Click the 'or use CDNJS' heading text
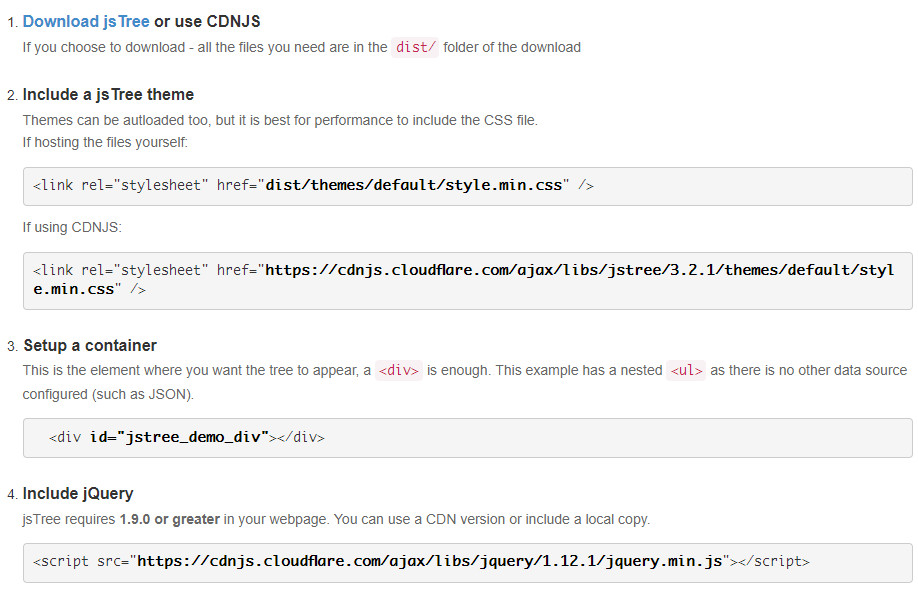918x590 pixels. (x=207, y=22)
